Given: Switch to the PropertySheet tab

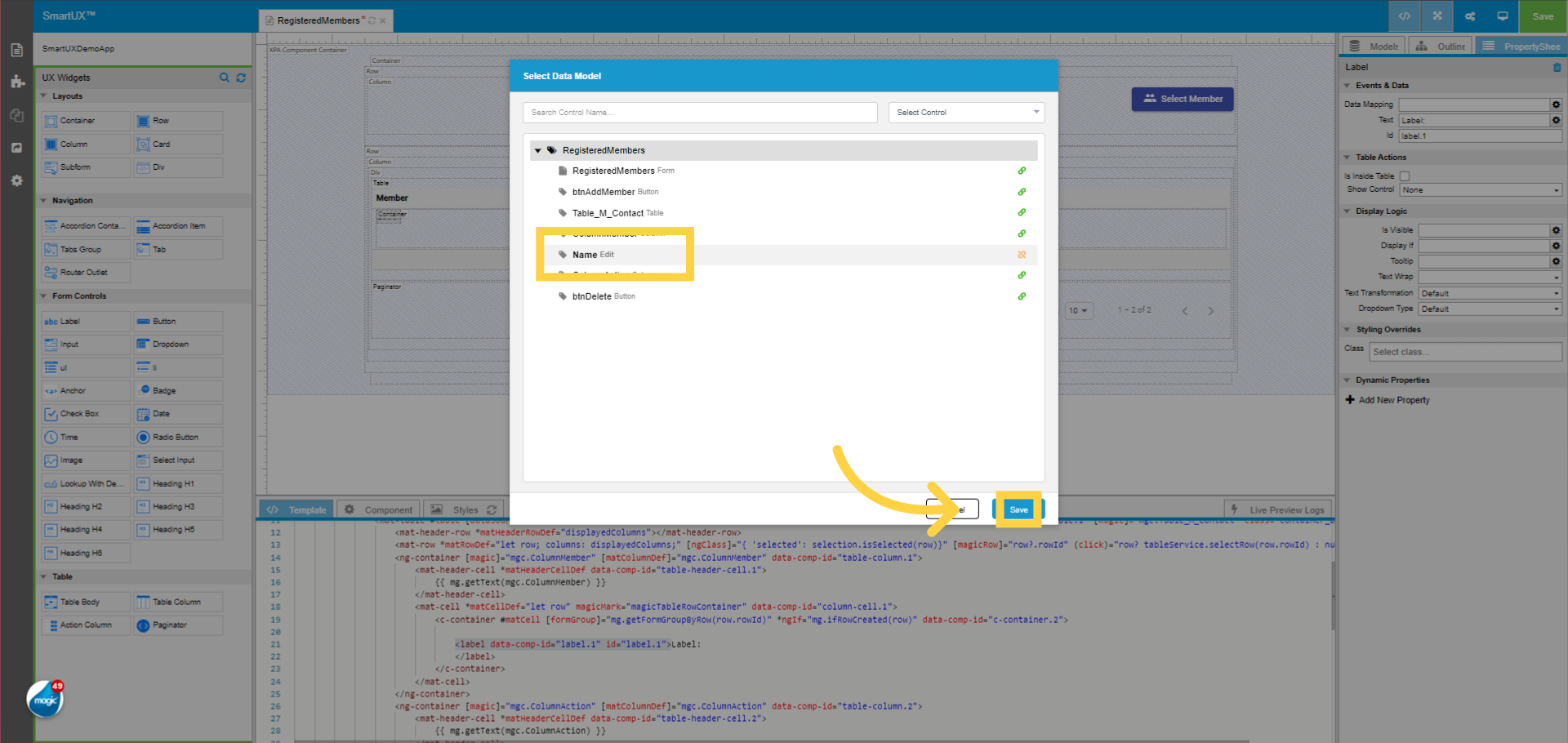Looking at the screenshot, I should pyautogui.click(x=1521, y=47).
